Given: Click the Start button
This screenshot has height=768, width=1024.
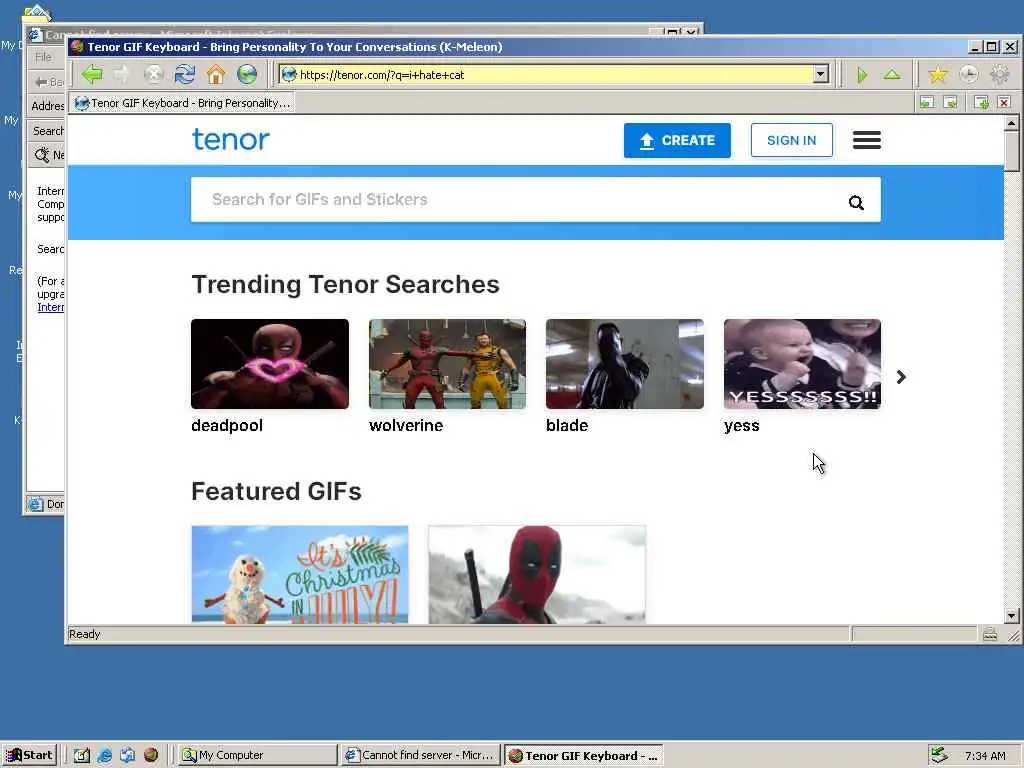Looking at the screenshot, I should pos(30,755).
